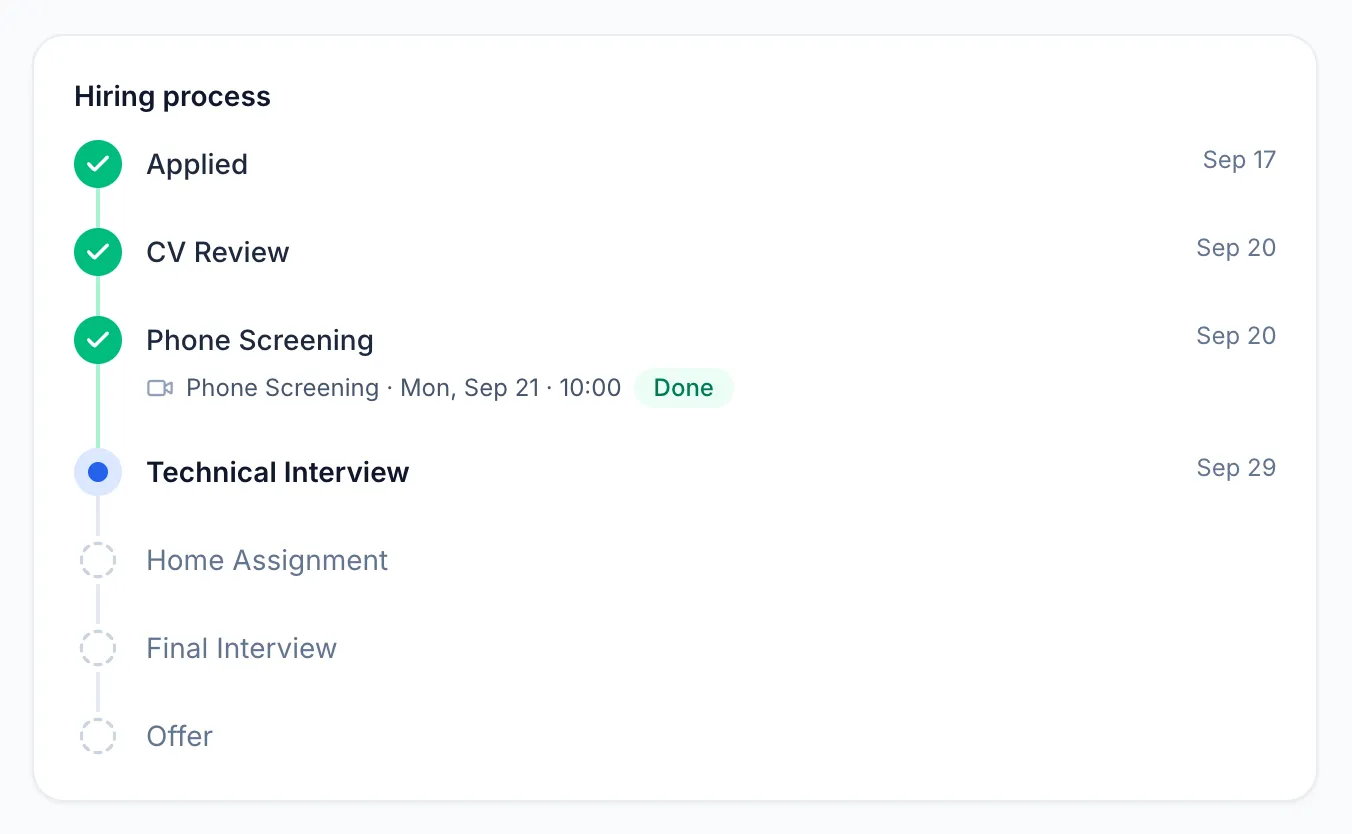Select the Phone Screening step's green checkmark
Image resolution: width=1352 pixels, height=834 pixels.
(98, 340)
